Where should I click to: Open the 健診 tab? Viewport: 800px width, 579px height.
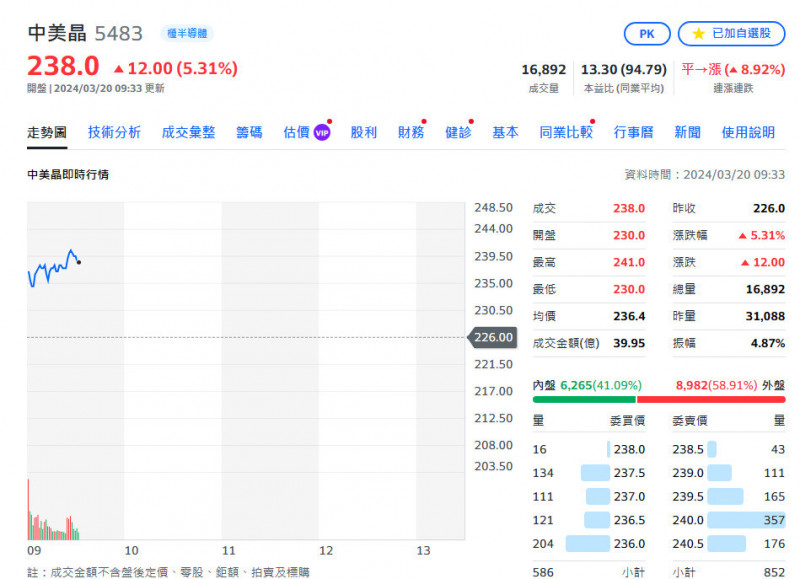click(x=458, y=133)
